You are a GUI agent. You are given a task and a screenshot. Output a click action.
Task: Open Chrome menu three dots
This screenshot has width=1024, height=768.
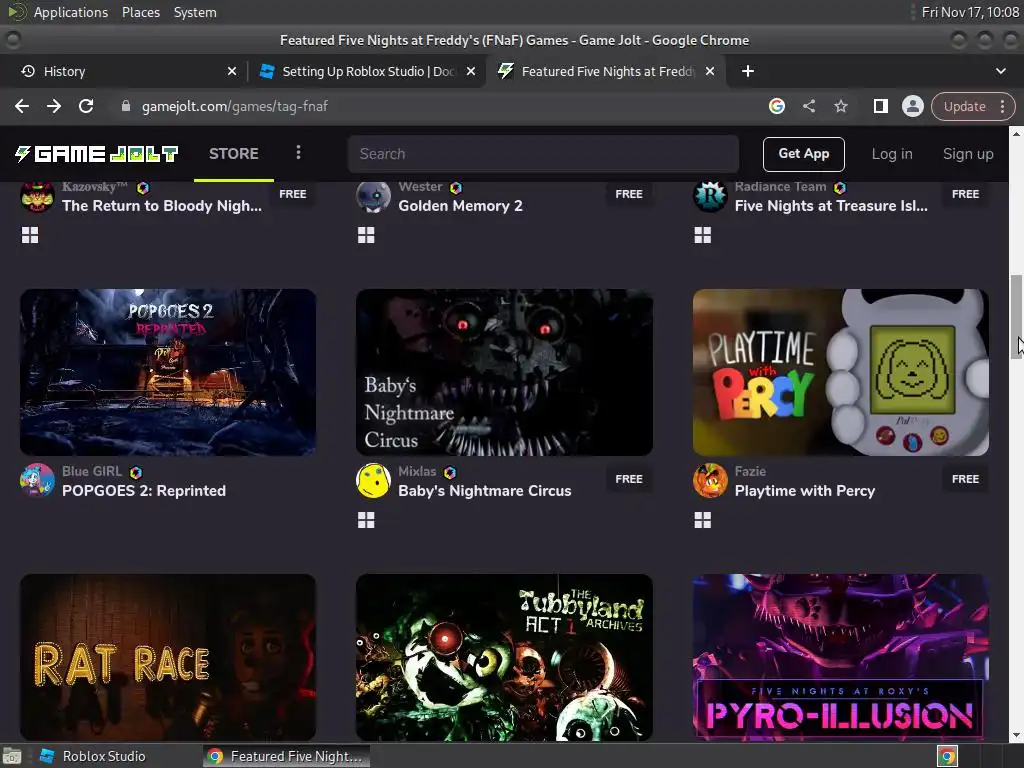click(1002, 106)
